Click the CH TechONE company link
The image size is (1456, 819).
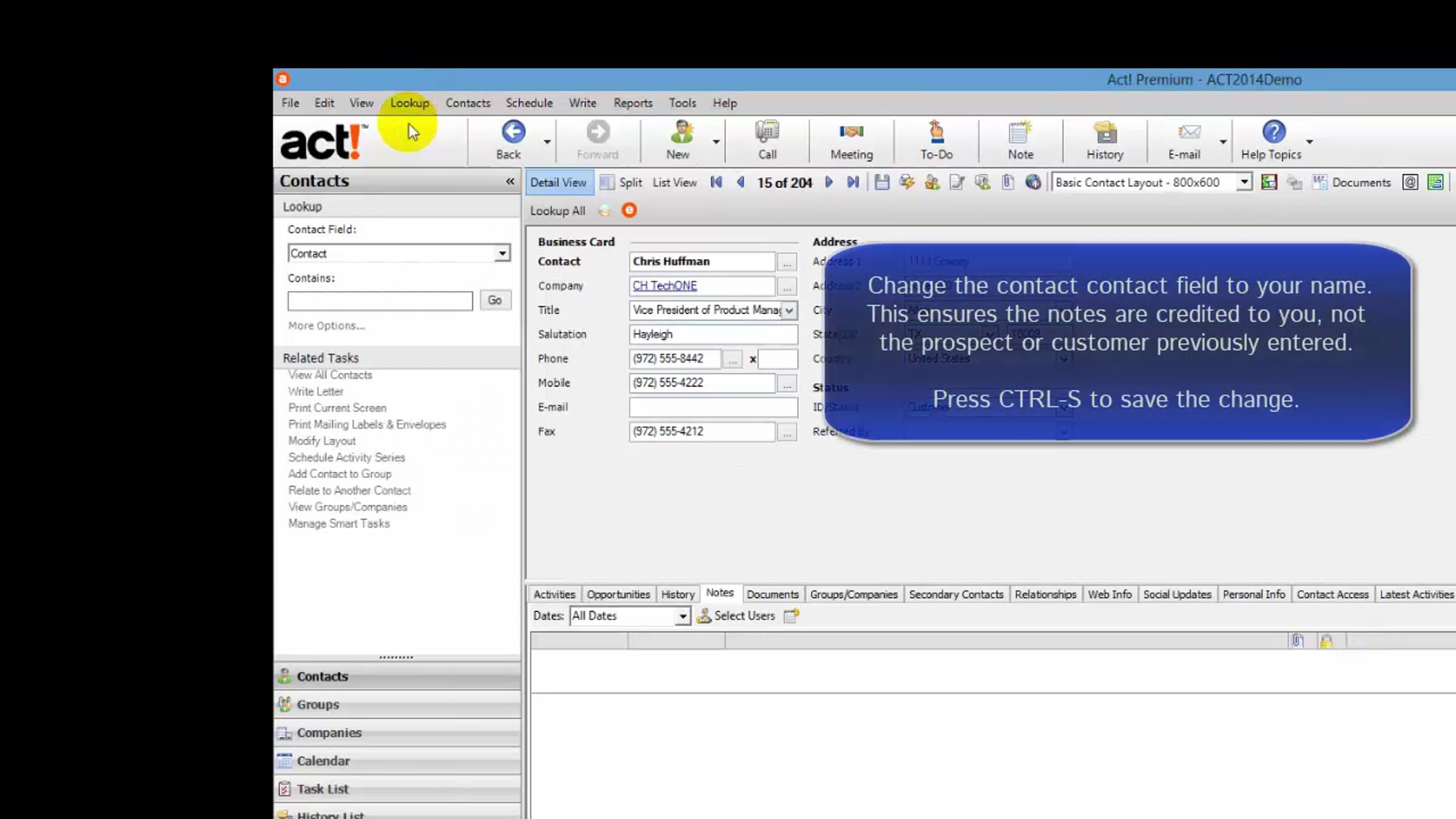[x=664, y=286]
